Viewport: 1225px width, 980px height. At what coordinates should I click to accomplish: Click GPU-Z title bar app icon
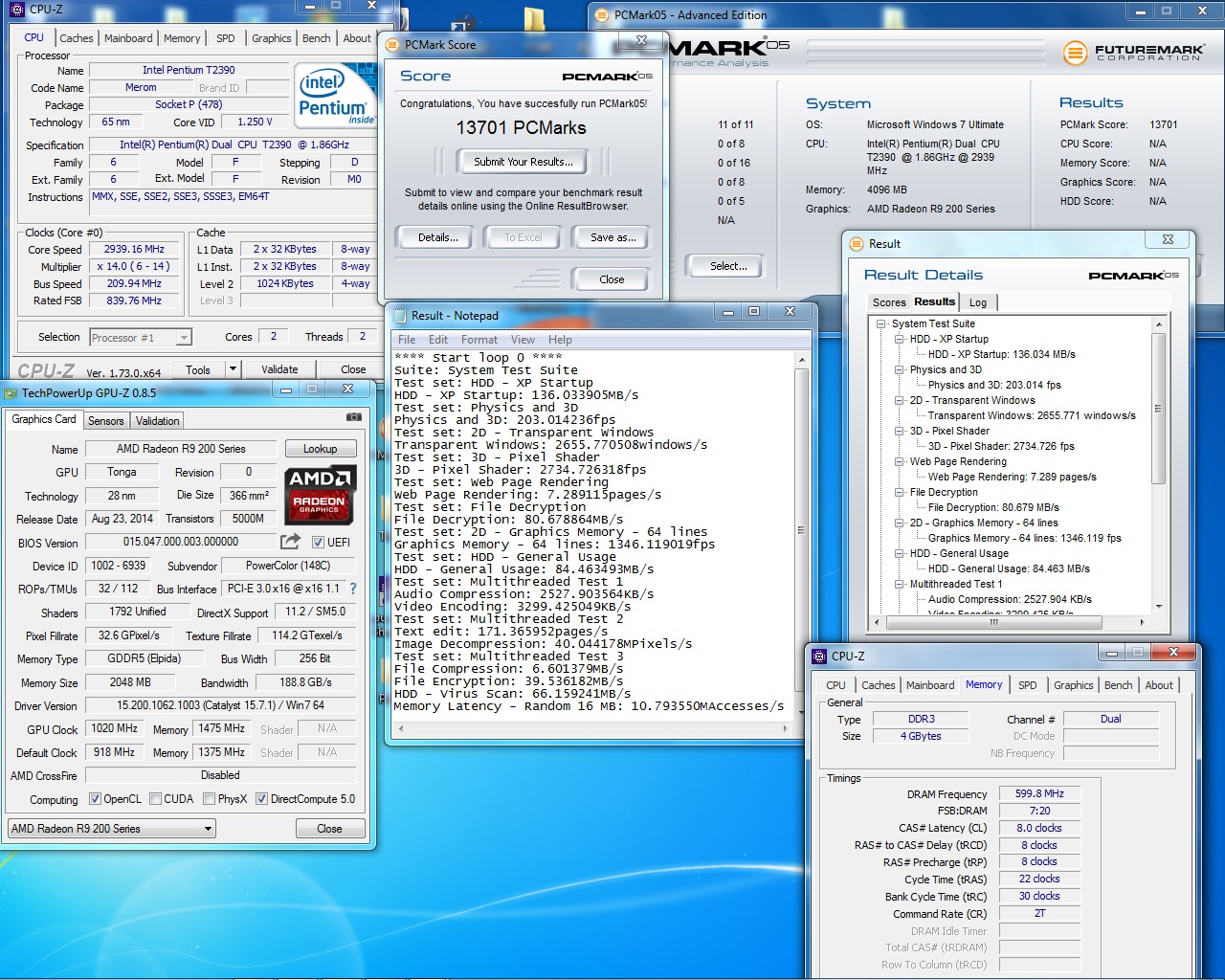[11, 392]
